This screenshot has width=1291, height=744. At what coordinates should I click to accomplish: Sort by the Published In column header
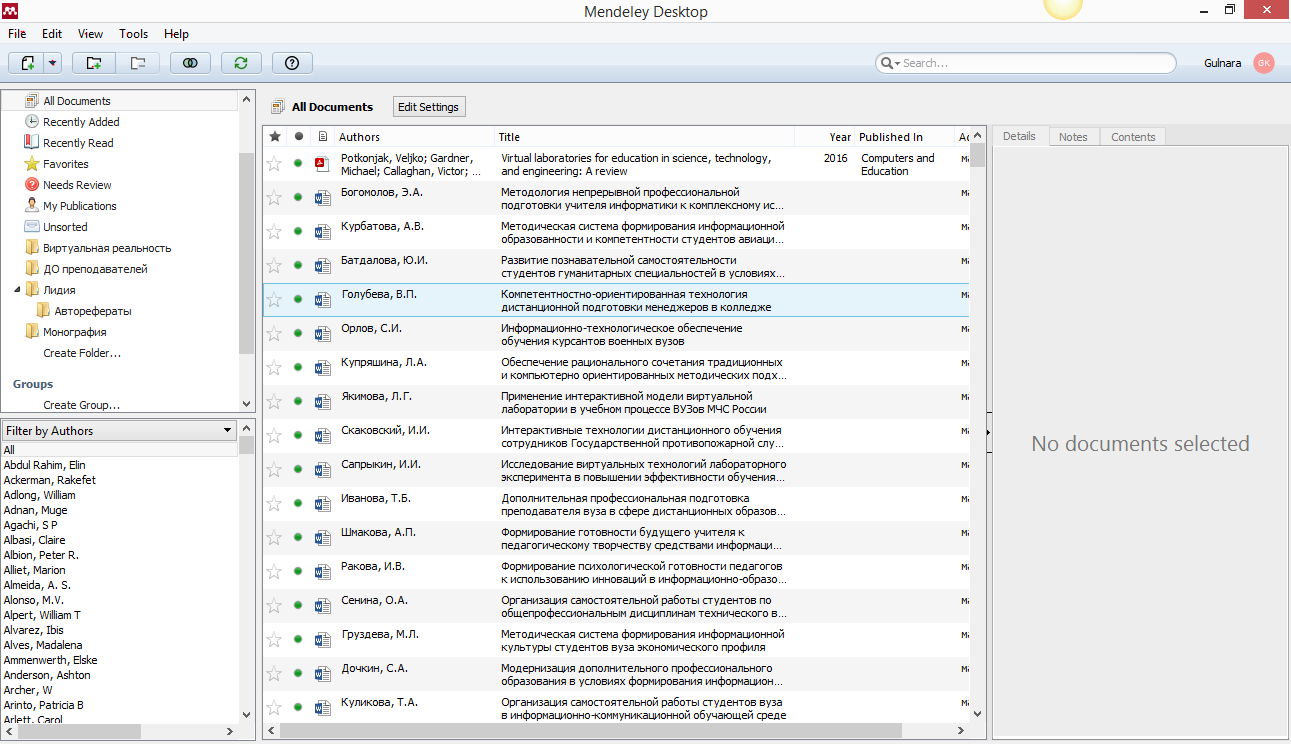click(x=905, y=137)
